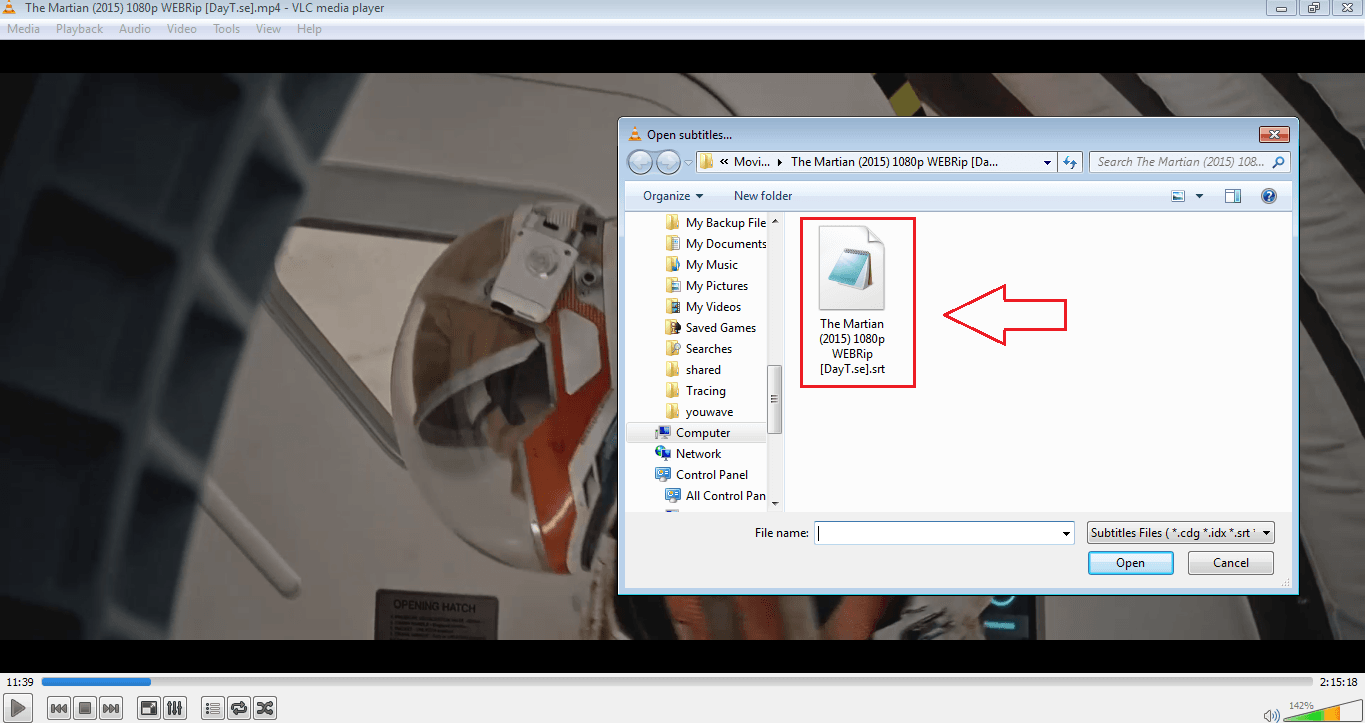The height and width of the screenshot is (723, 1365).
Task: Select The Martian .srt subtitle file
Action: pos(852,303)
